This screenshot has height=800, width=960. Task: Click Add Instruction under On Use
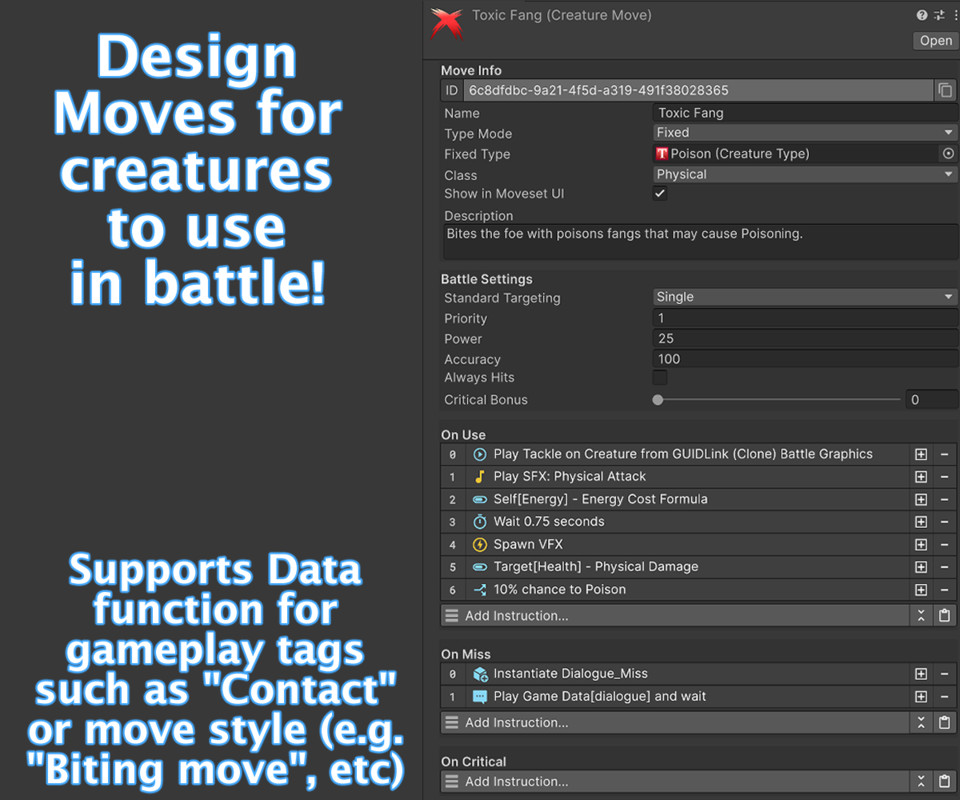(675, 616)
